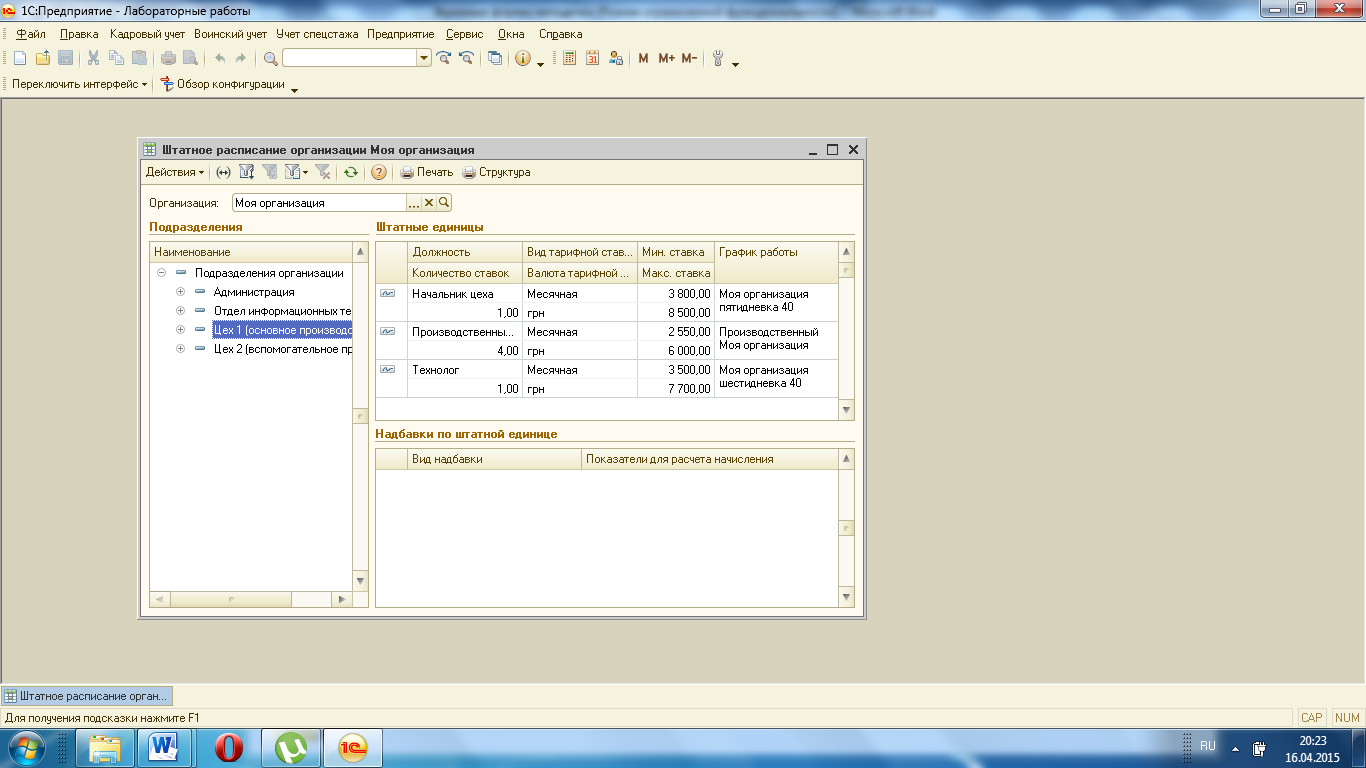The width and height of the screenshot is (1366, 768).
Task: Open the Help info icon
Action: coord(523,59)
